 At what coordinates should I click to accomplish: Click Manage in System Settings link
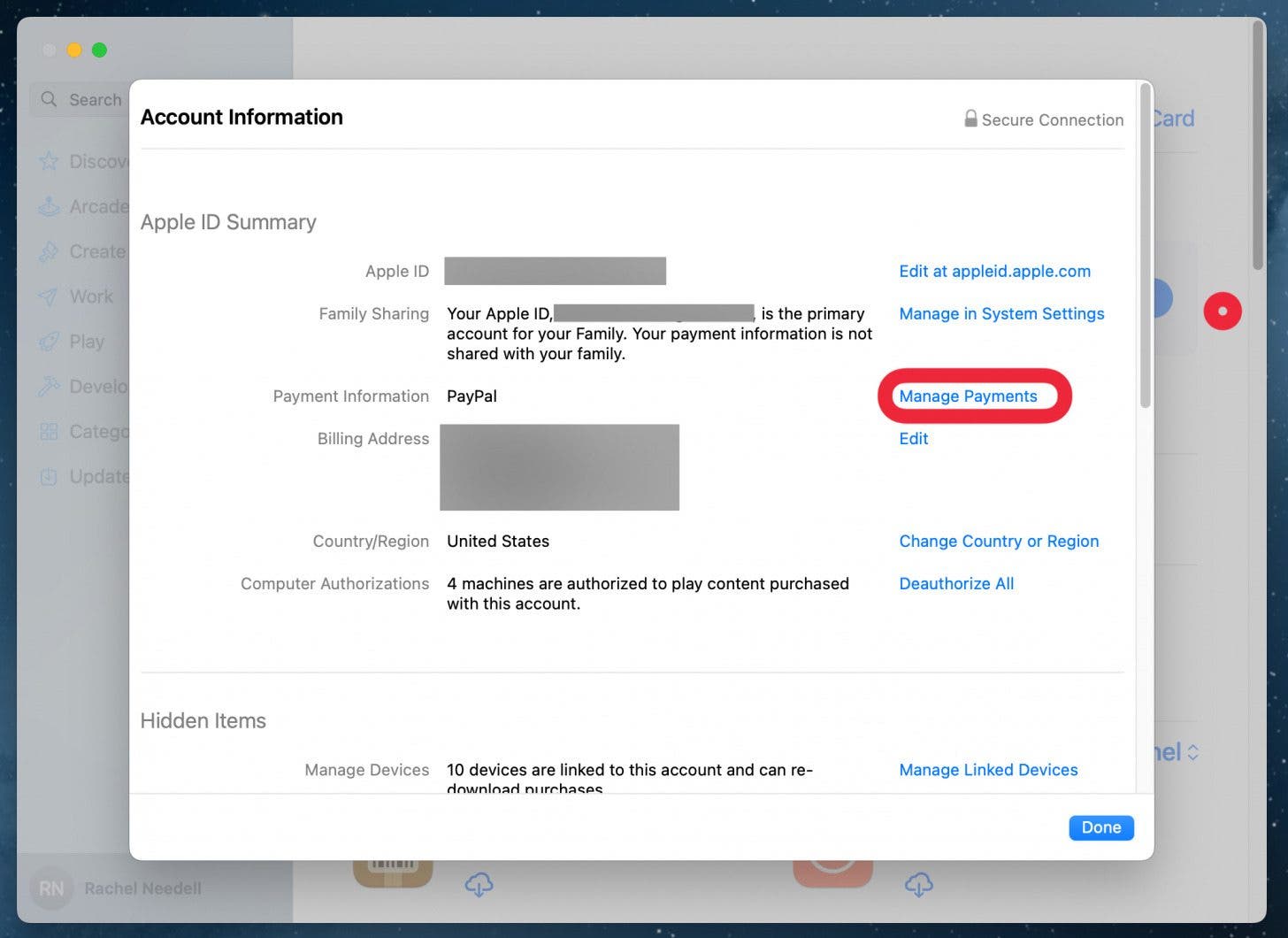(1001, 314)
